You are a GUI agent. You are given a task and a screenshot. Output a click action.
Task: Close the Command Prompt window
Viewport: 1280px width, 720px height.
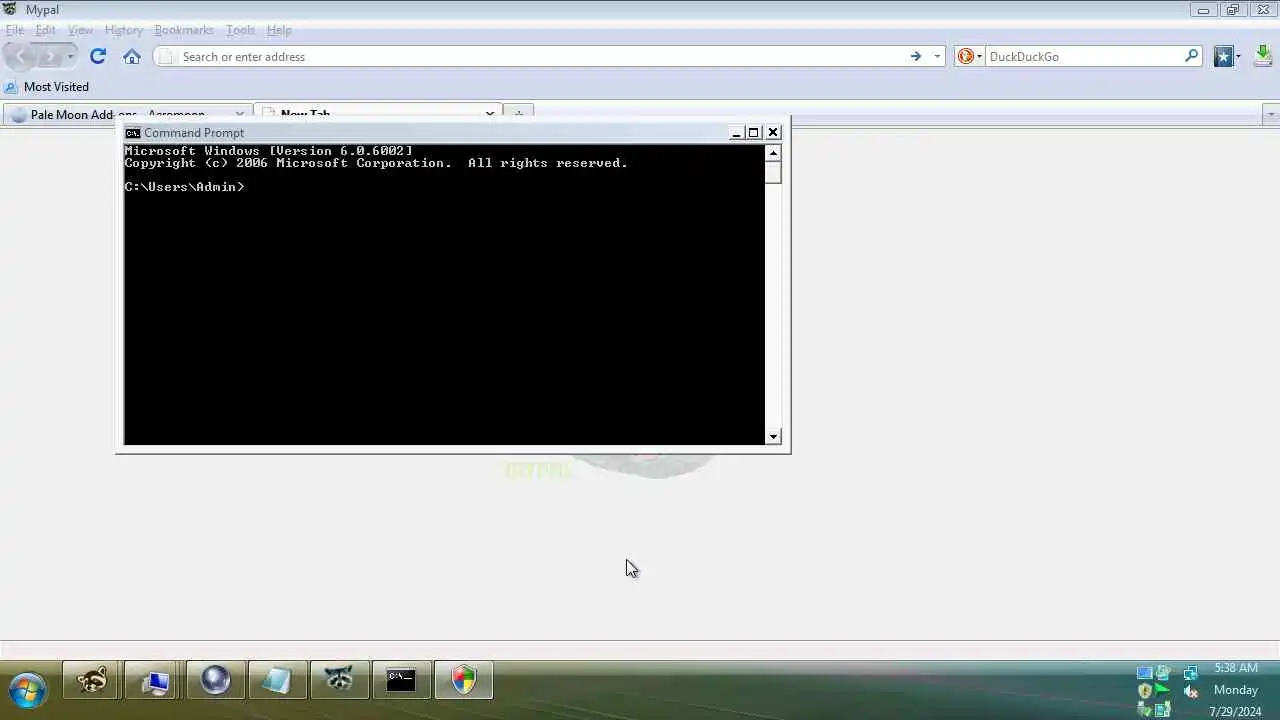click(x=773, y=133)
